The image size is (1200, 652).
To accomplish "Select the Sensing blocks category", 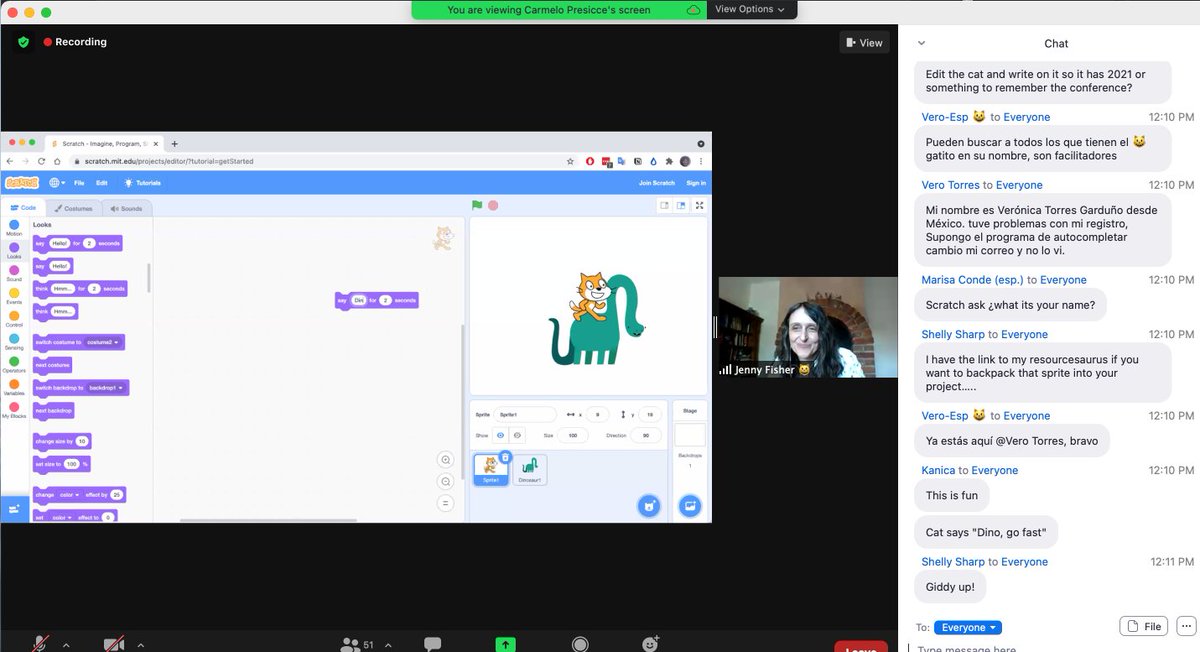I will click(14, 341).
